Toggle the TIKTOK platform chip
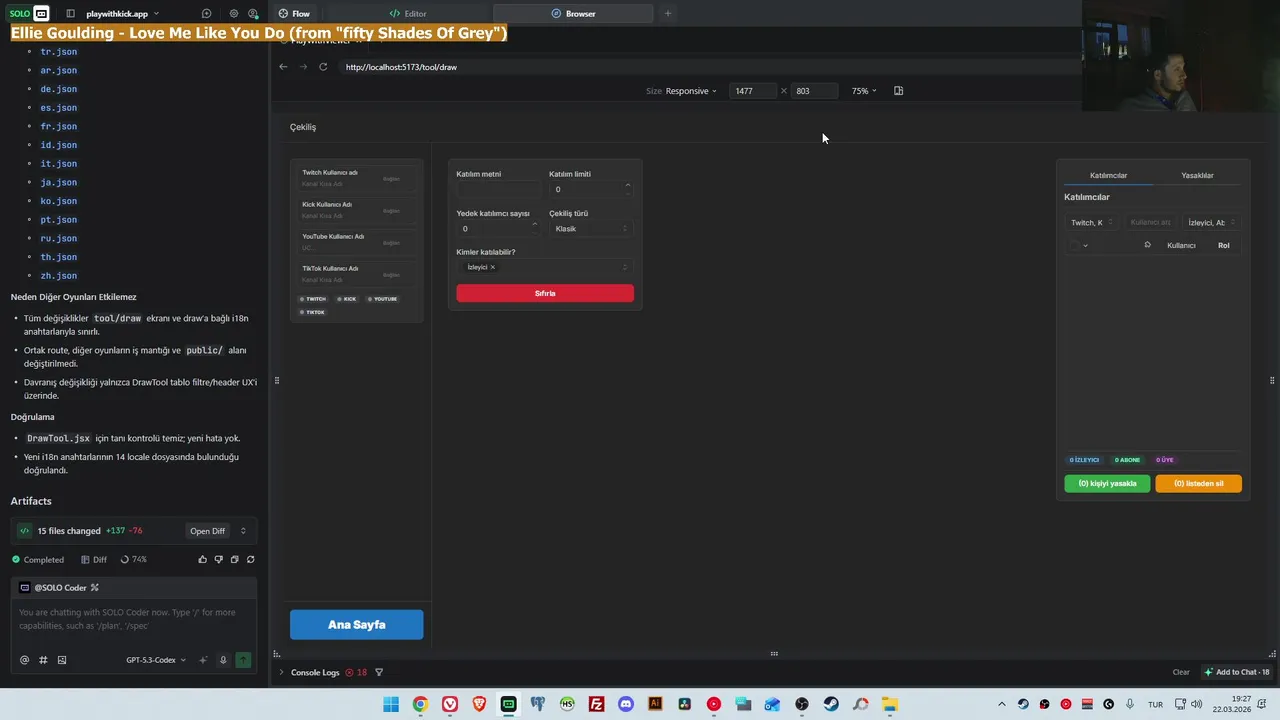 pyautogui.click(x=312, y=312)
